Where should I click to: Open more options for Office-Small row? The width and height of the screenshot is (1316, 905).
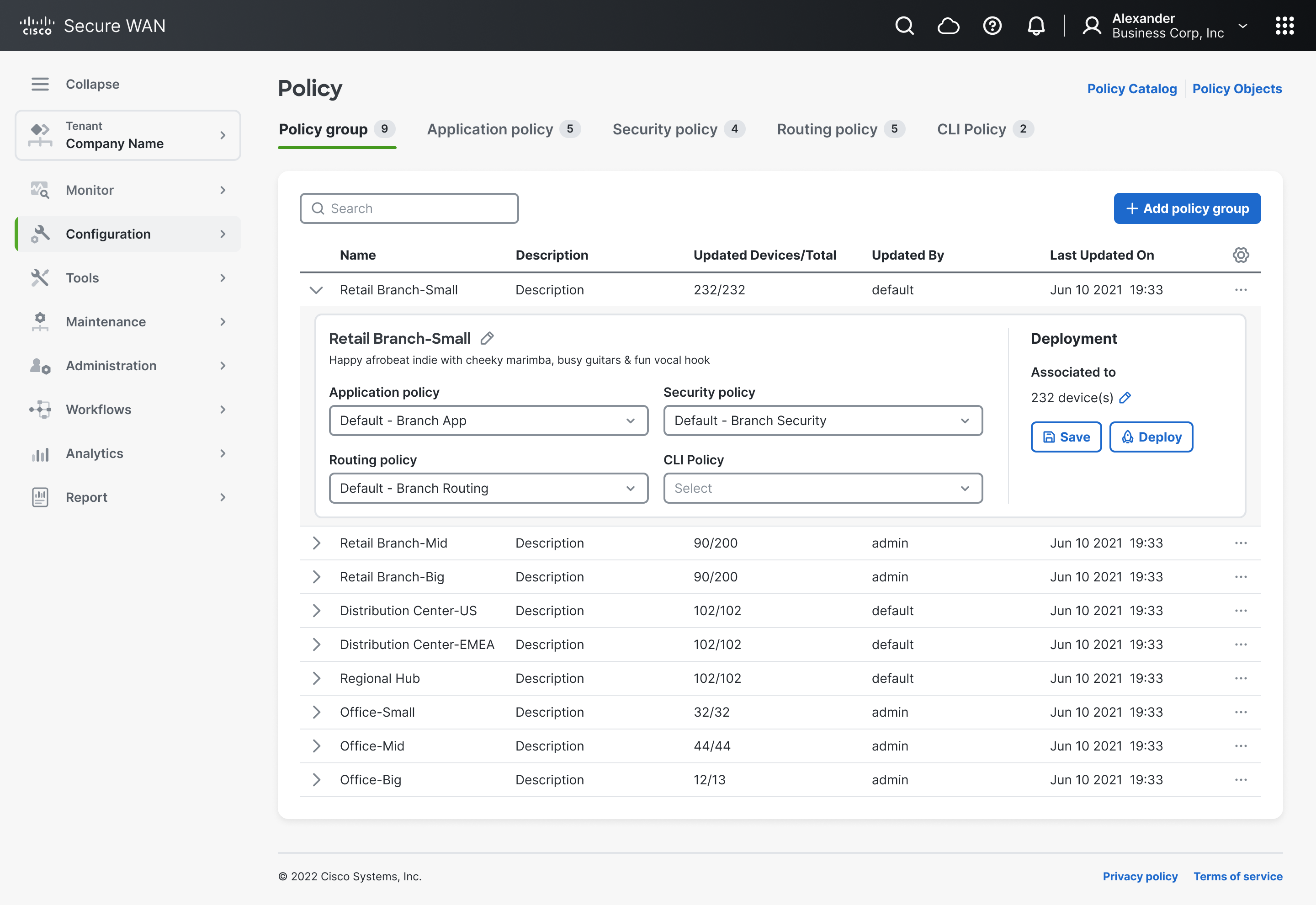coord(1241,712)
